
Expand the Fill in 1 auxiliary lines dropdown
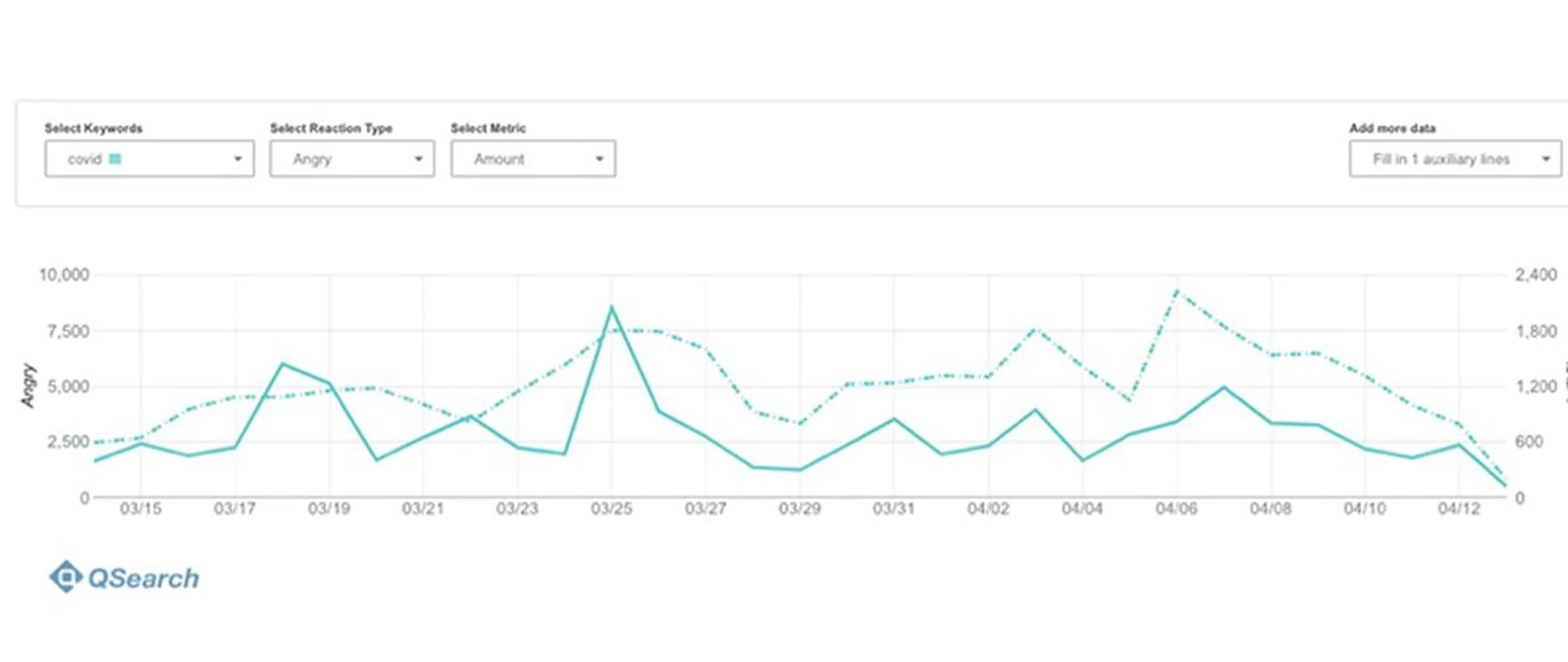pyautogui.click(x=1454, y=159)
